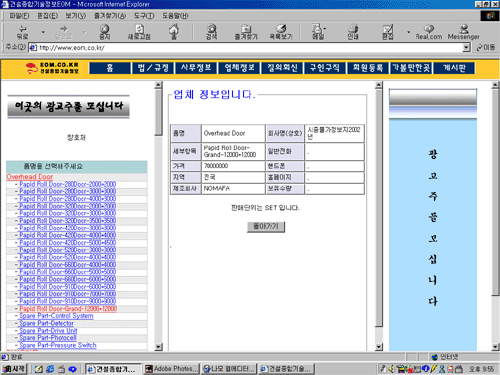500x375 pixels.
Task: Open the Overhead Door category link
Action: (x=30, y=177)
